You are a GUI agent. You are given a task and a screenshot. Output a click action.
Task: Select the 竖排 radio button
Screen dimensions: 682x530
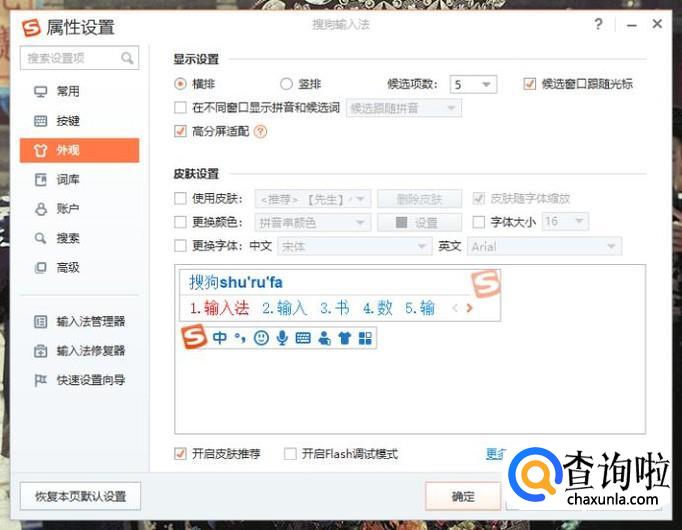[x=286, y=84]
